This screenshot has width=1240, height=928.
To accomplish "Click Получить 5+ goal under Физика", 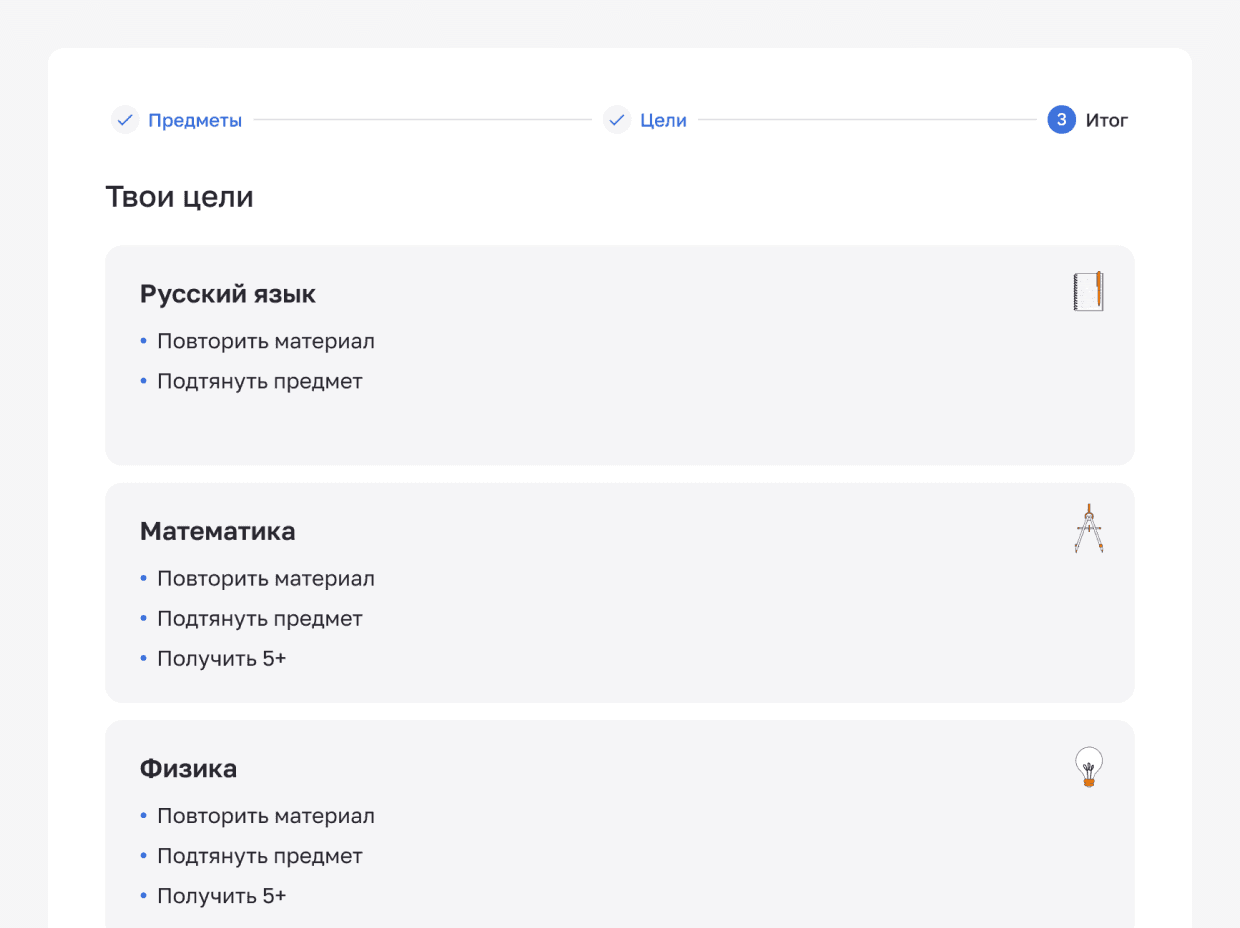I will coord(222,896).
